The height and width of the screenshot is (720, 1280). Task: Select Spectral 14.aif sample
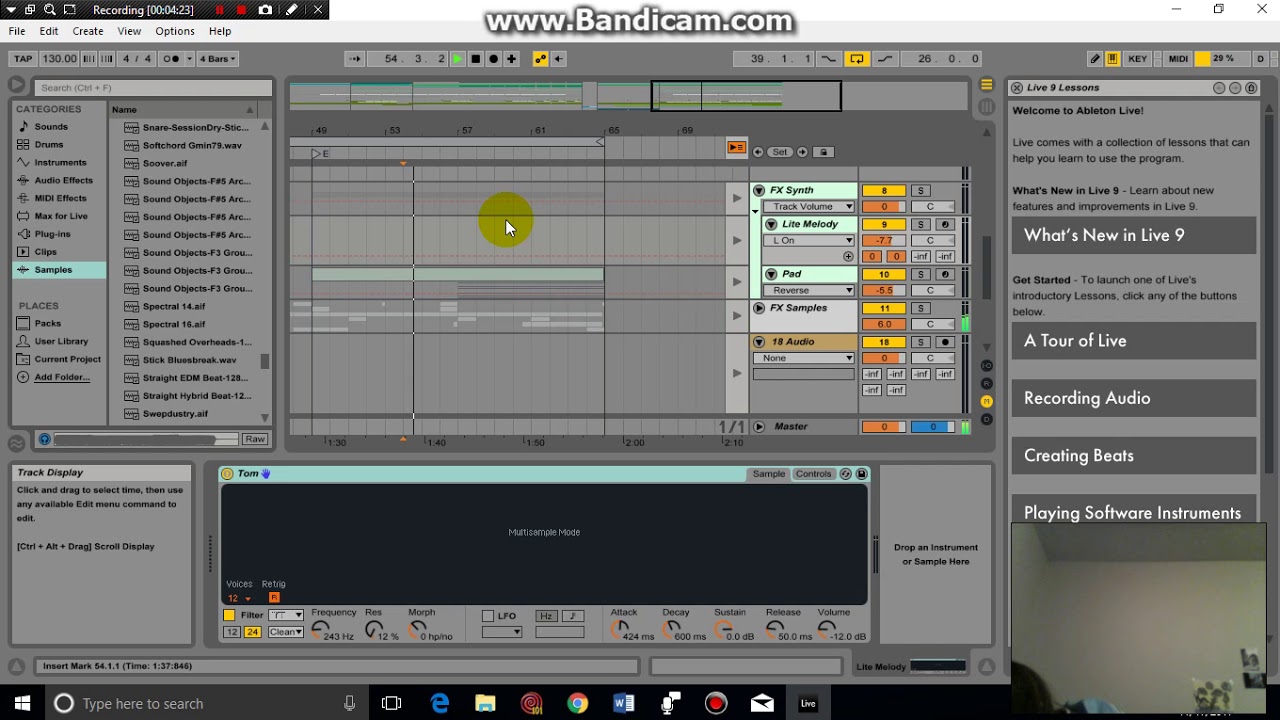[x=174, y=306]
